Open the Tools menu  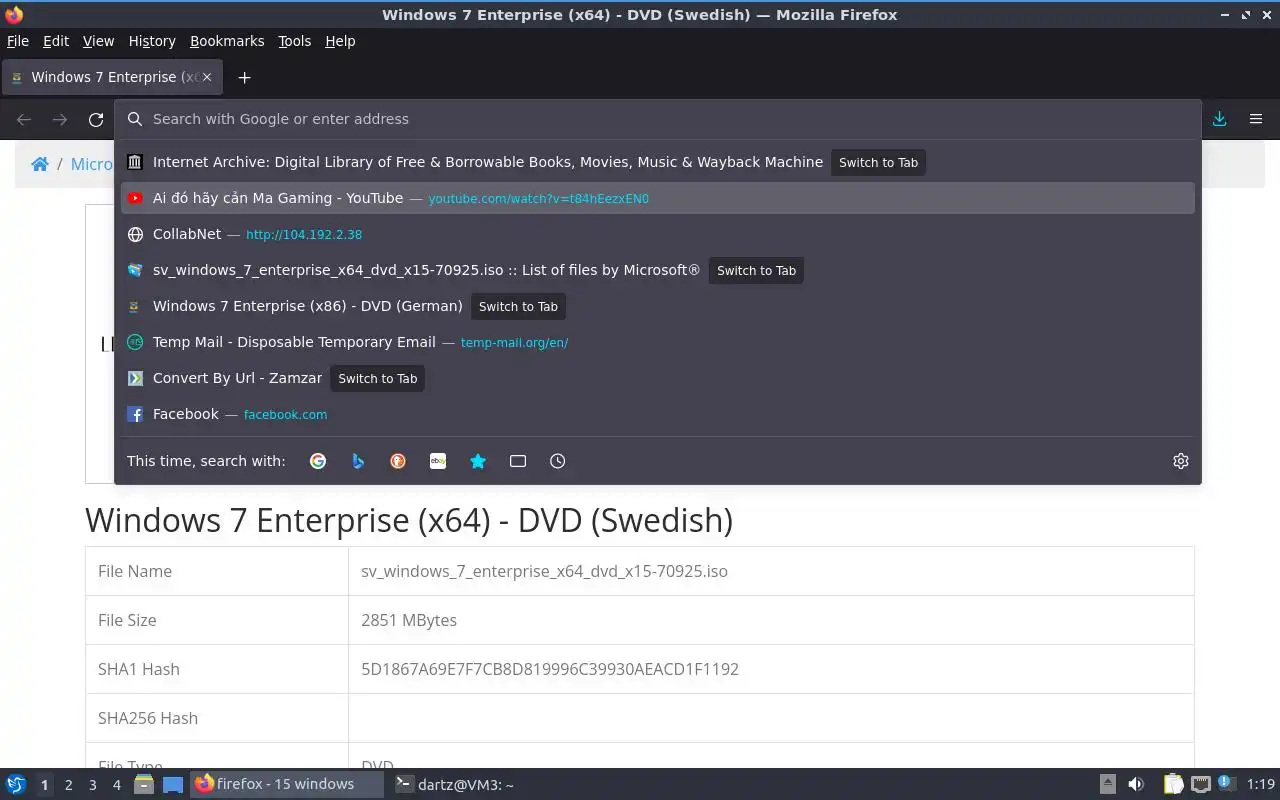(x=295, y=41)
